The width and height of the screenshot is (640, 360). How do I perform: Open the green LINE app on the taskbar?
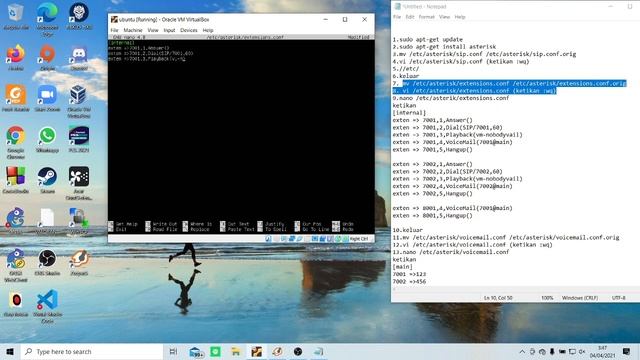click(x=216, y=351)
